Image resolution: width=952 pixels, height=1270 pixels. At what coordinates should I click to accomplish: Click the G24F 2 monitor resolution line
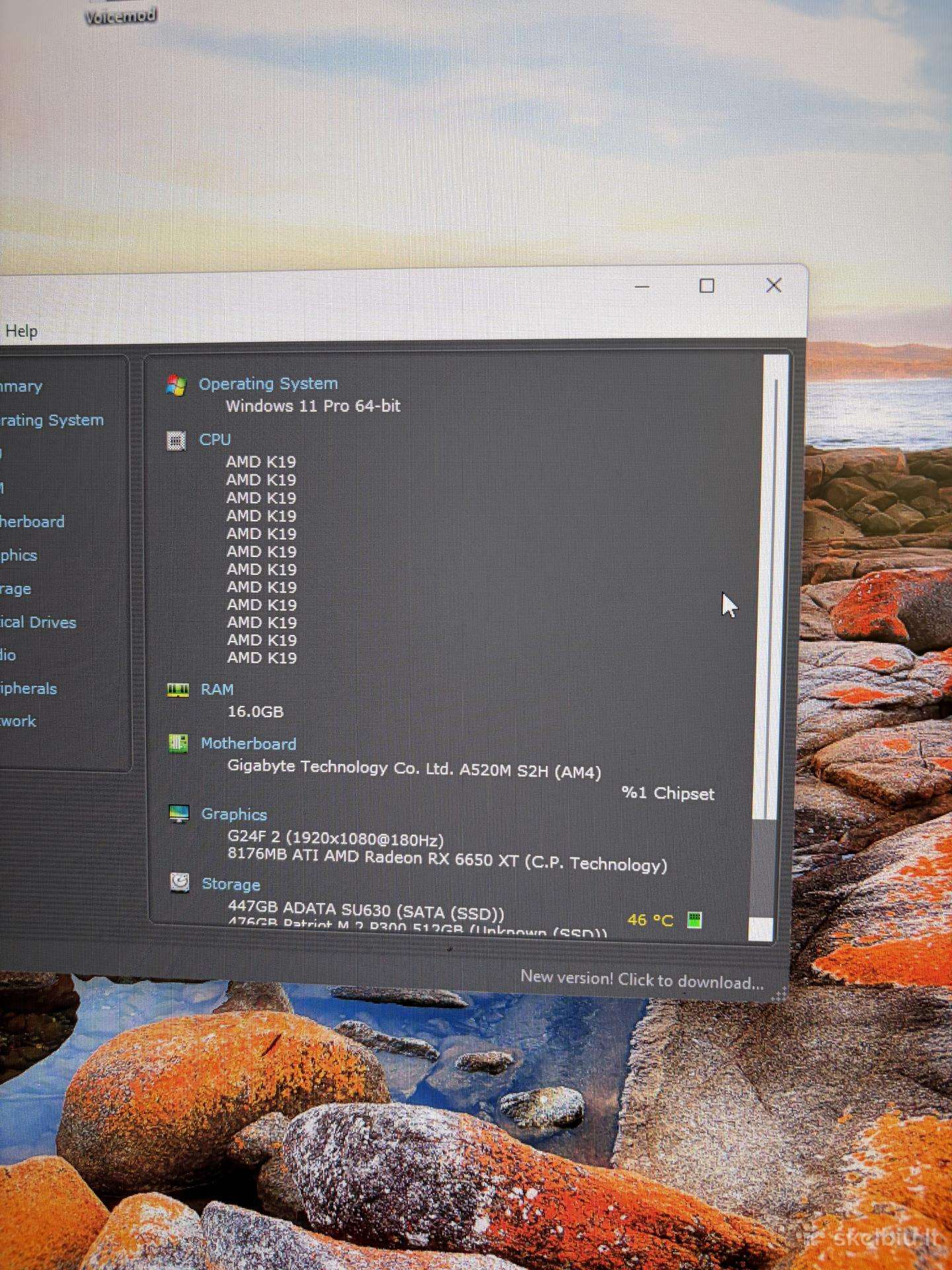click(336, 838)
